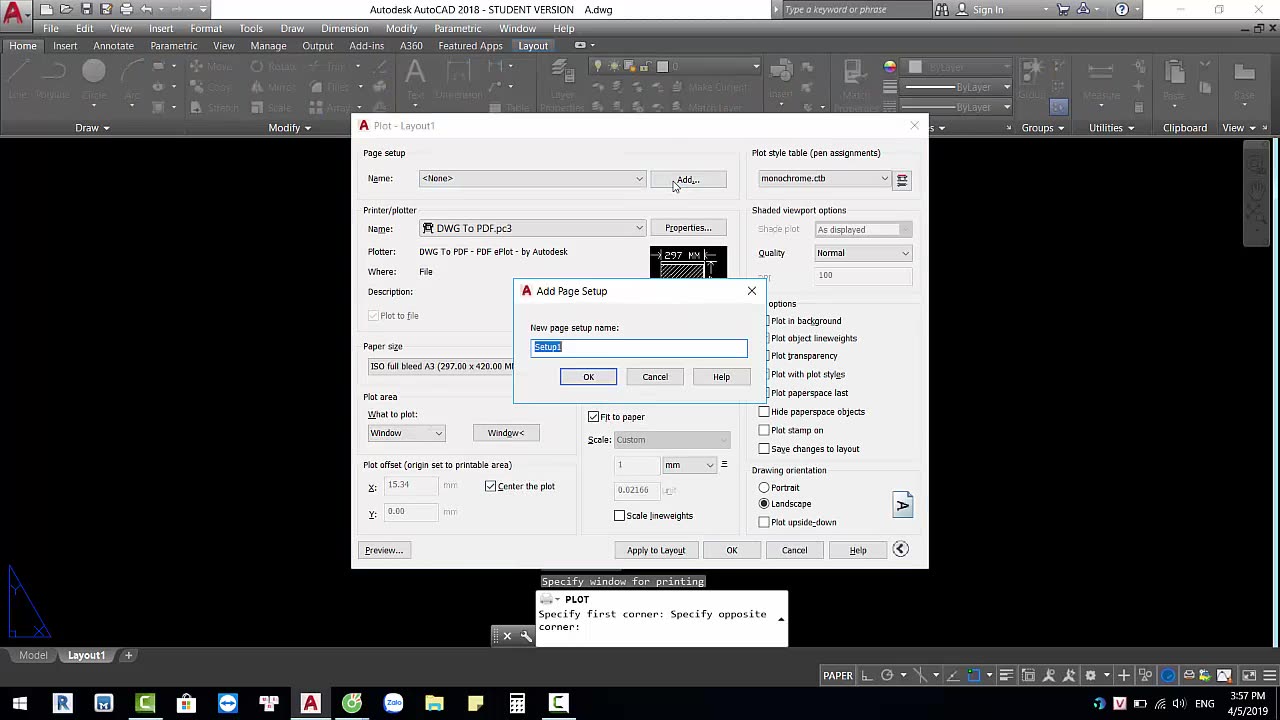Click the PAPER space toggle in status bar

(x=838, y=676)
